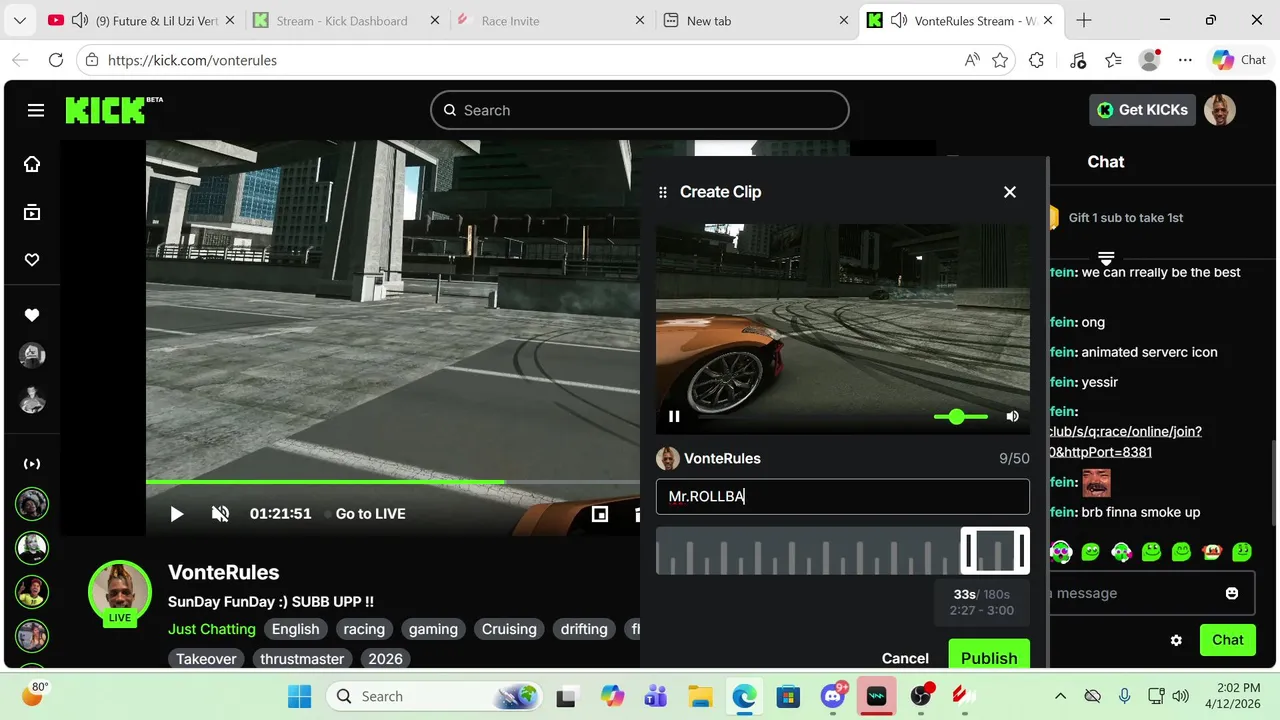
Task: Click the Kick search box
Action: tap(640, 110)
